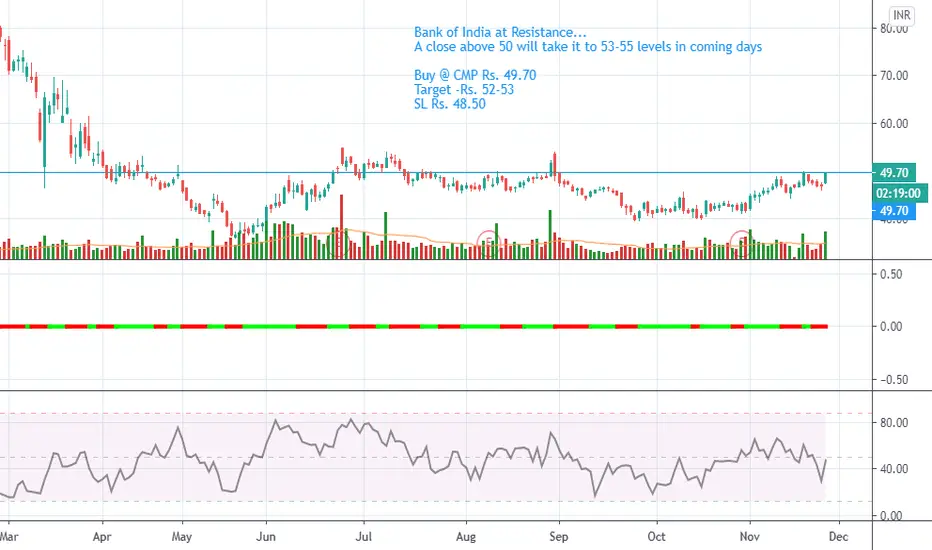The width and height of the screenshot is (932, 550).
Task: Select the 'Bank of India at Resistance...' text
Action: 500,32
